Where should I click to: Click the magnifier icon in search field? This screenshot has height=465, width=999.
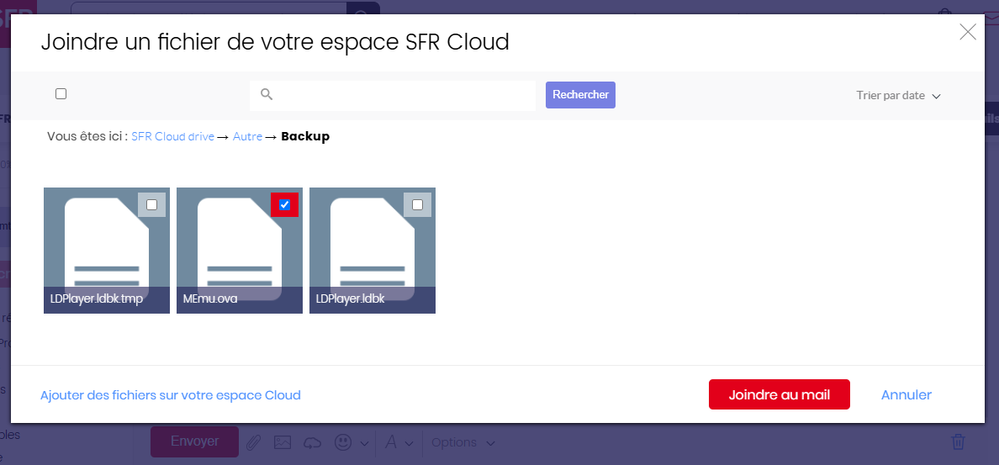pyautogui.click(x=266, y=95)
